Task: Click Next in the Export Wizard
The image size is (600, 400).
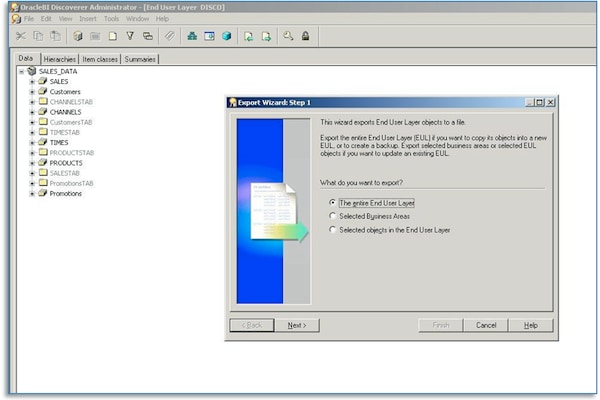Action: pyautogui.click(x=297, y=325)
